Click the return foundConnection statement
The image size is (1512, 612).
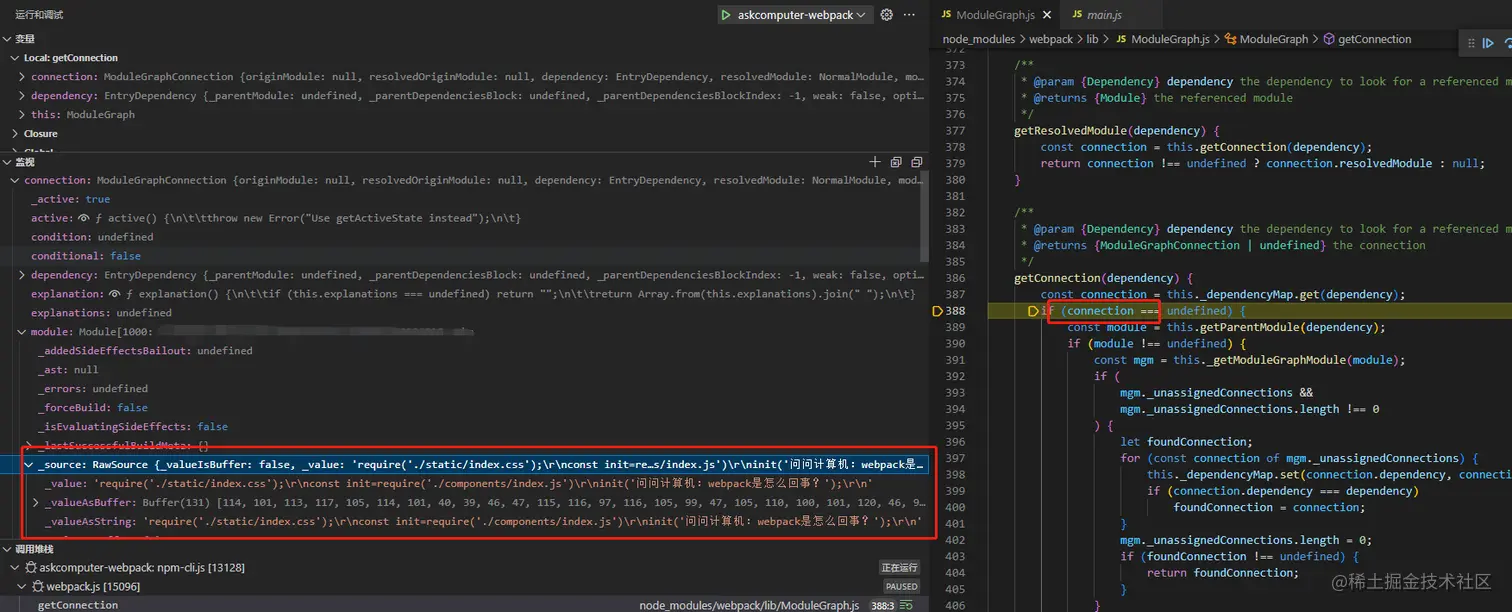1222,573
